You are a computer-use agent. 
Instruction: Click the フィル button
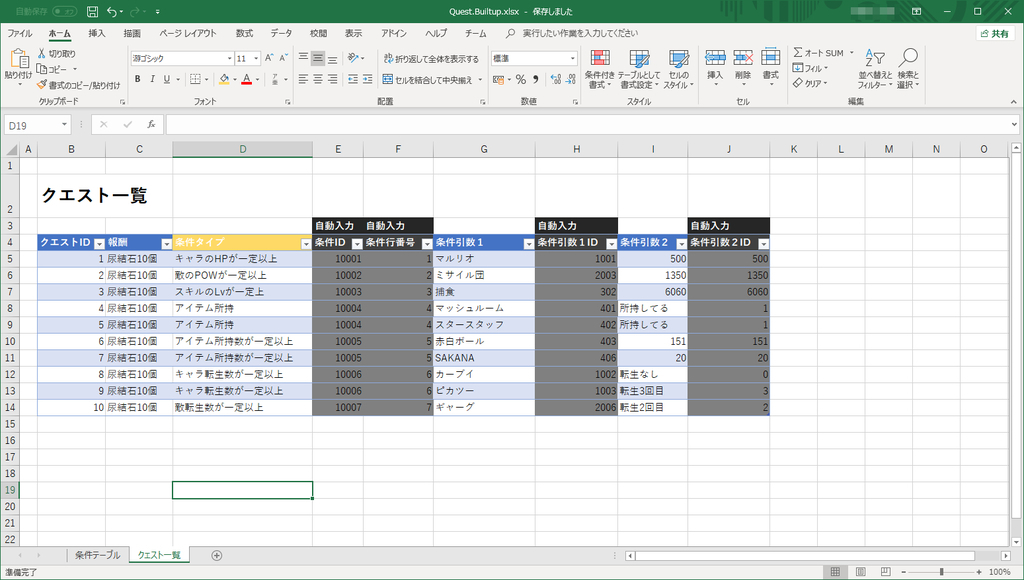[x=810, y=68]
